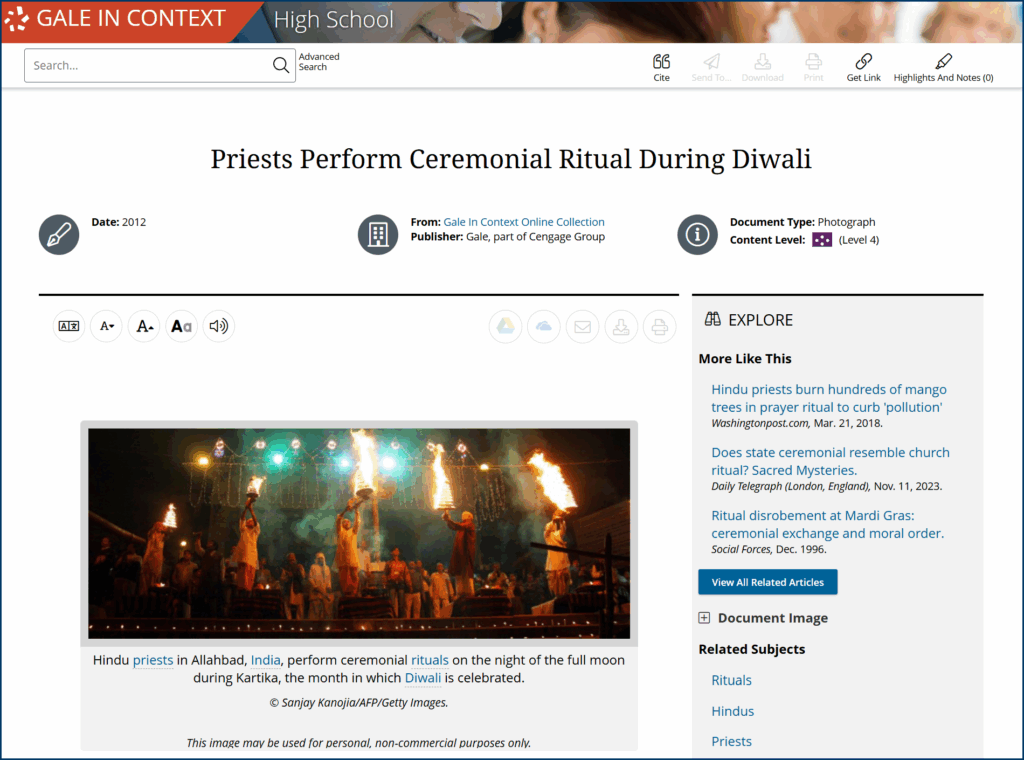The height and width of the screenshot is (760, 1024).
Task: Open display options Aa icon
Action: [x=182, y=326]
